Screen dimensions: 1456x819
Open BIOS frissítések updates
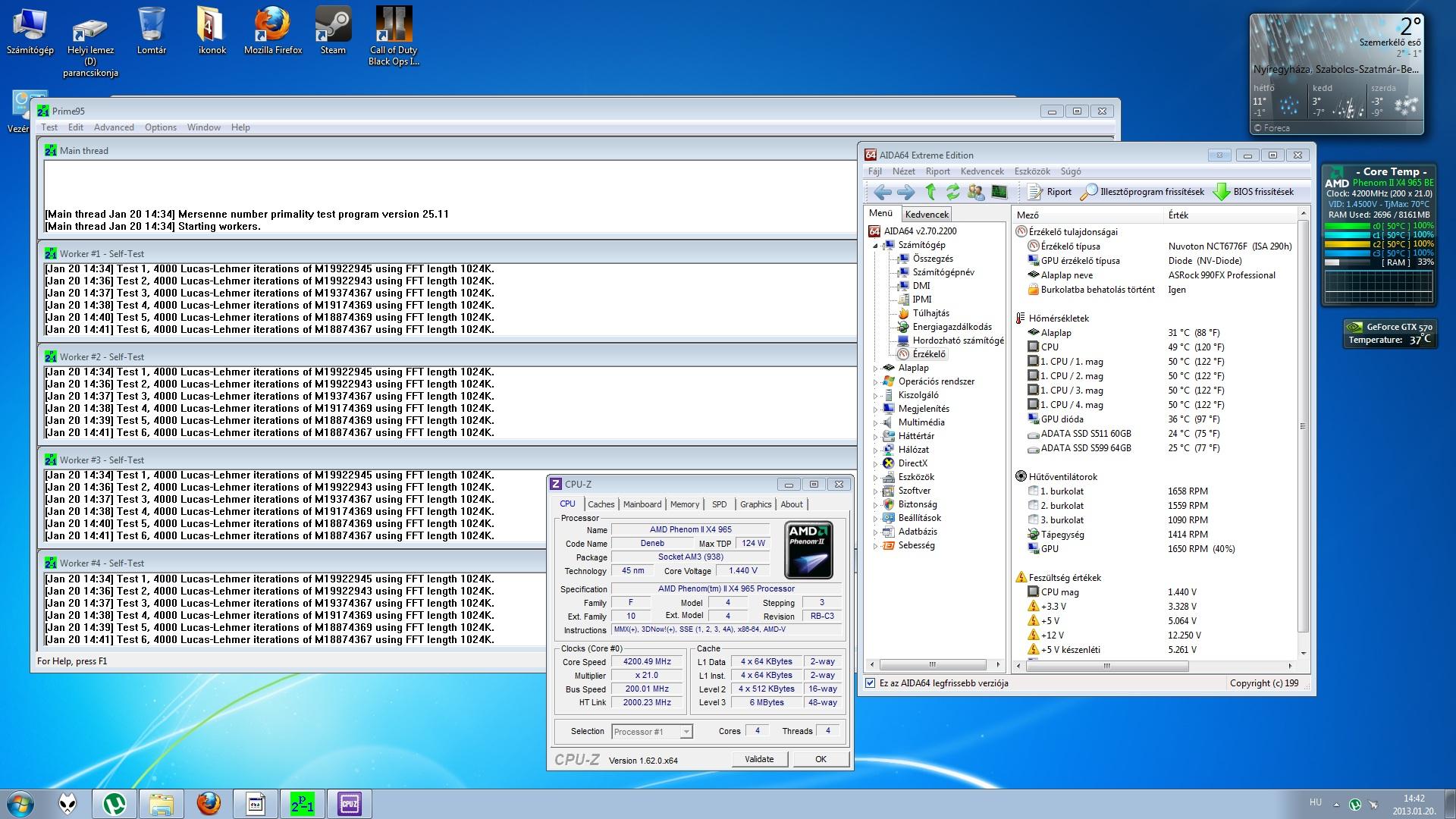1254,192
